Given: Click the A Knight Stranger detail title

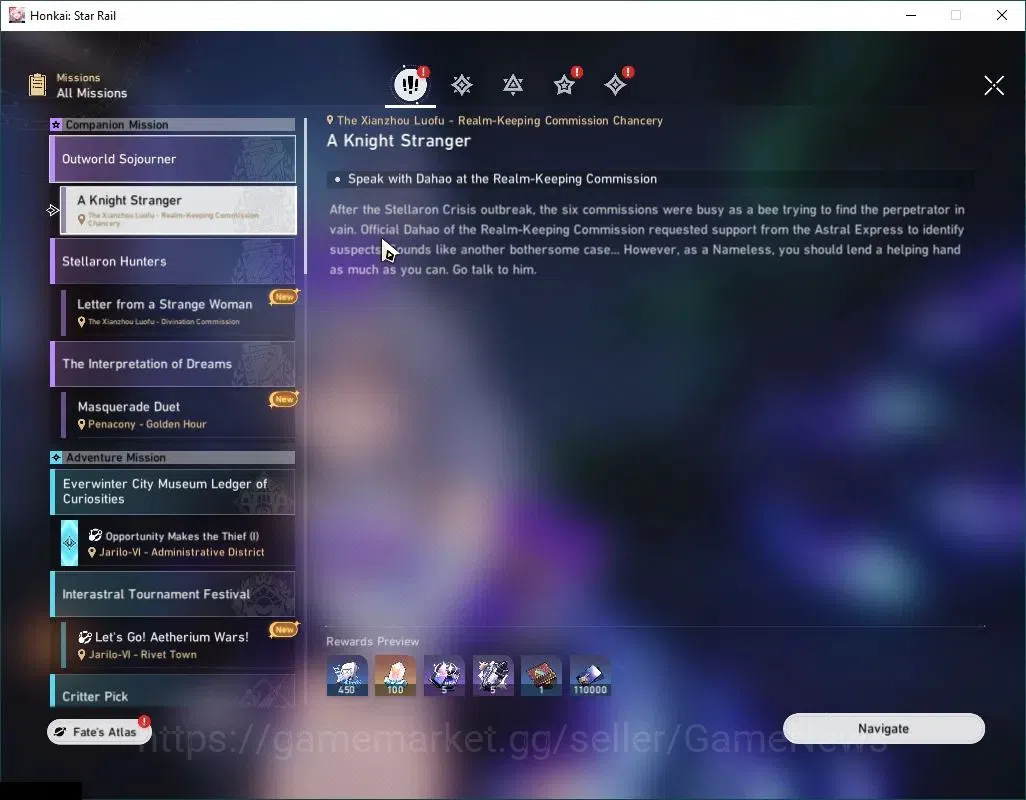Looking at the screenshot, I should click(398, 141).
